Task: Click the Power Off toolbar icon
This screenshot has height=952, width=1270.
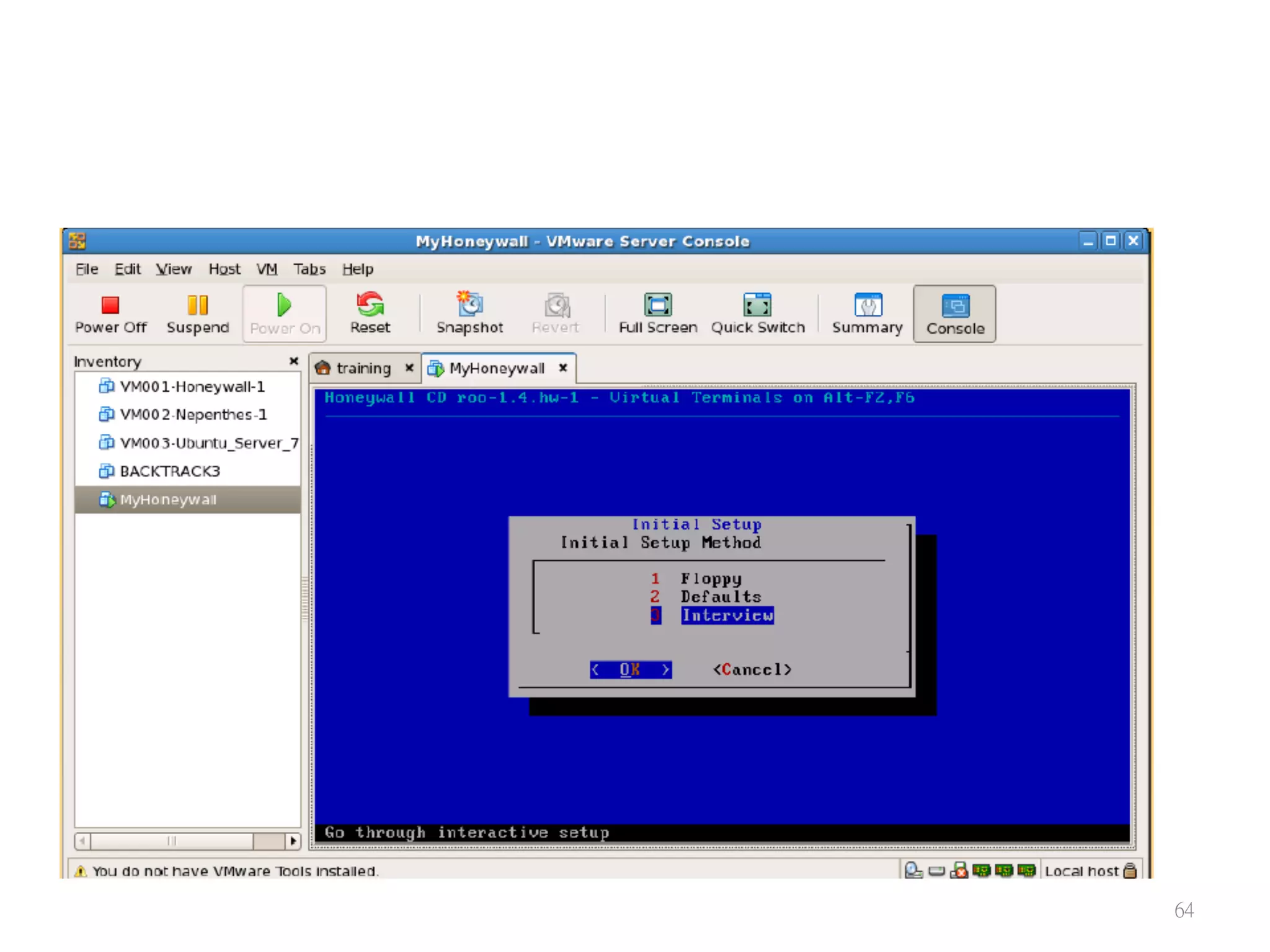Action: click(x=110, y=305)
